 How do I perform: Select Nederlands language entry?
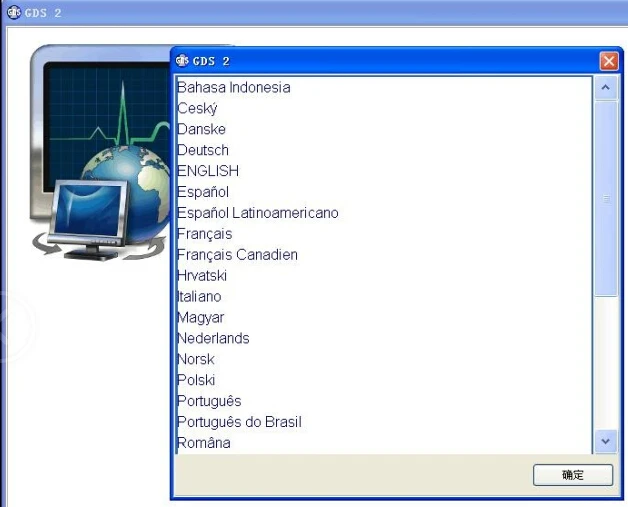point(384,338)
